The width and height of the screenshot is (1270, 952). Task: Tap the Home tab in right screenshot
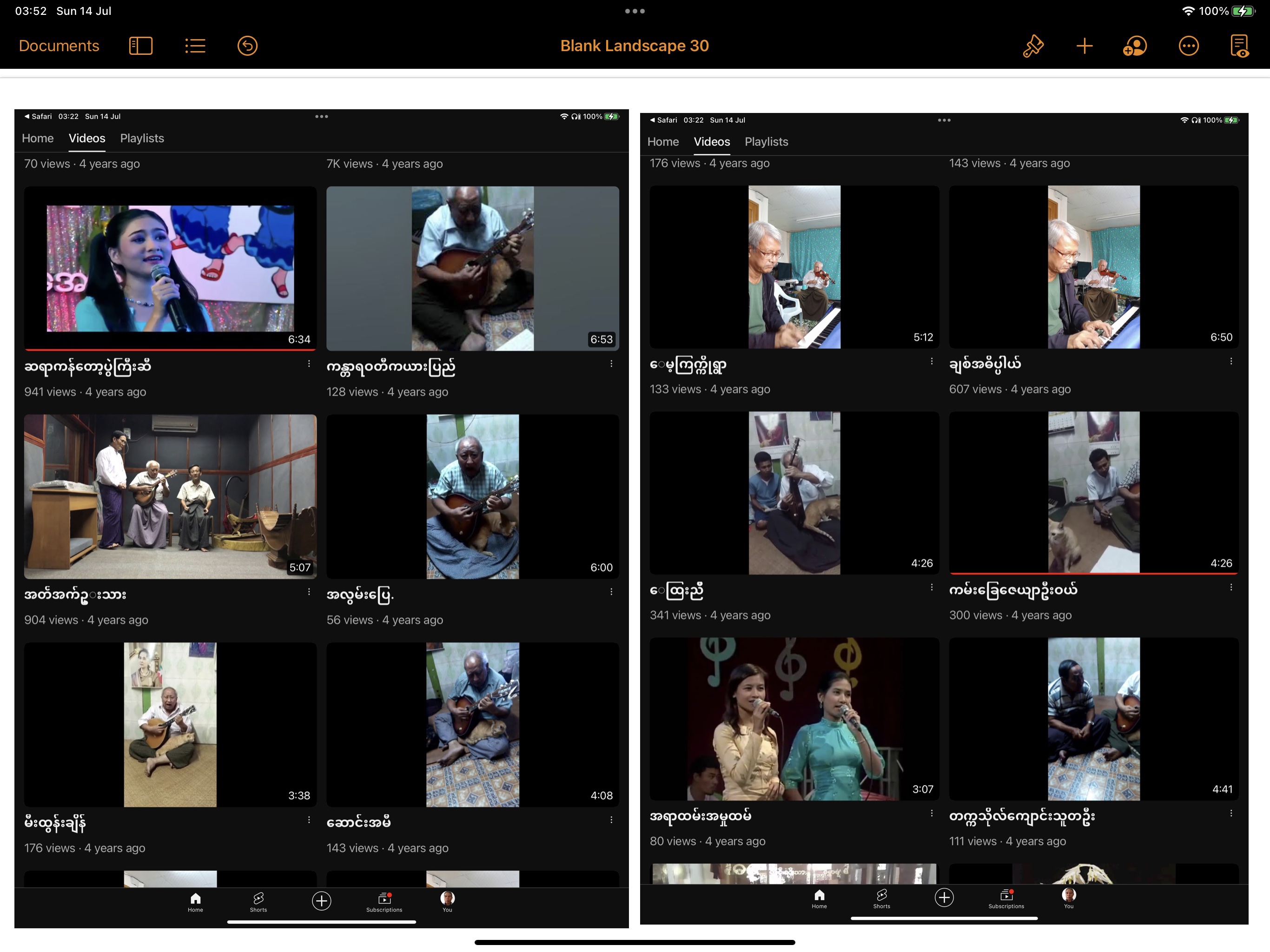(x=662, y=142)
